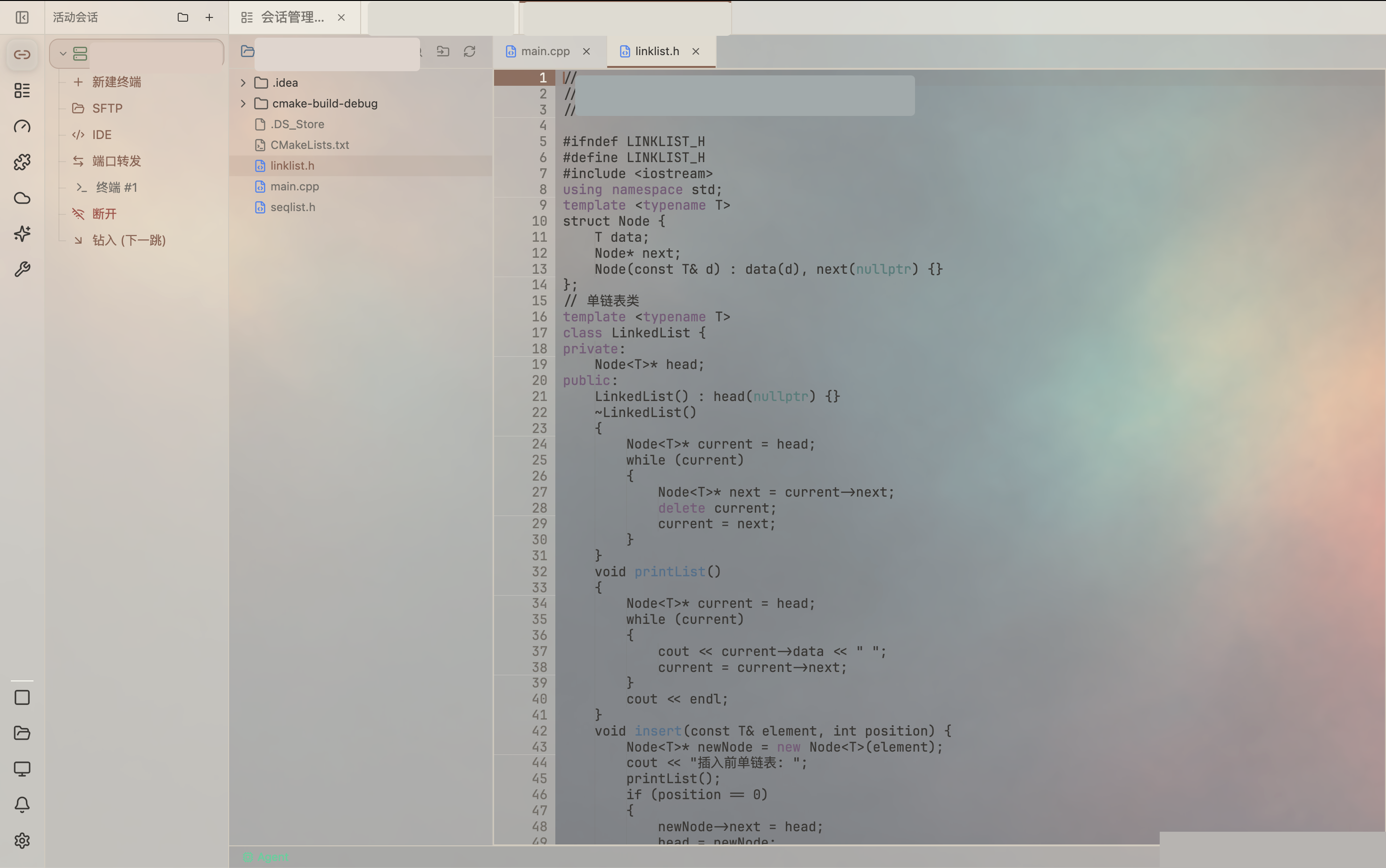Click on 'struct Node {' line
This screenshot has height=868, width=1386.
(614, 221)
